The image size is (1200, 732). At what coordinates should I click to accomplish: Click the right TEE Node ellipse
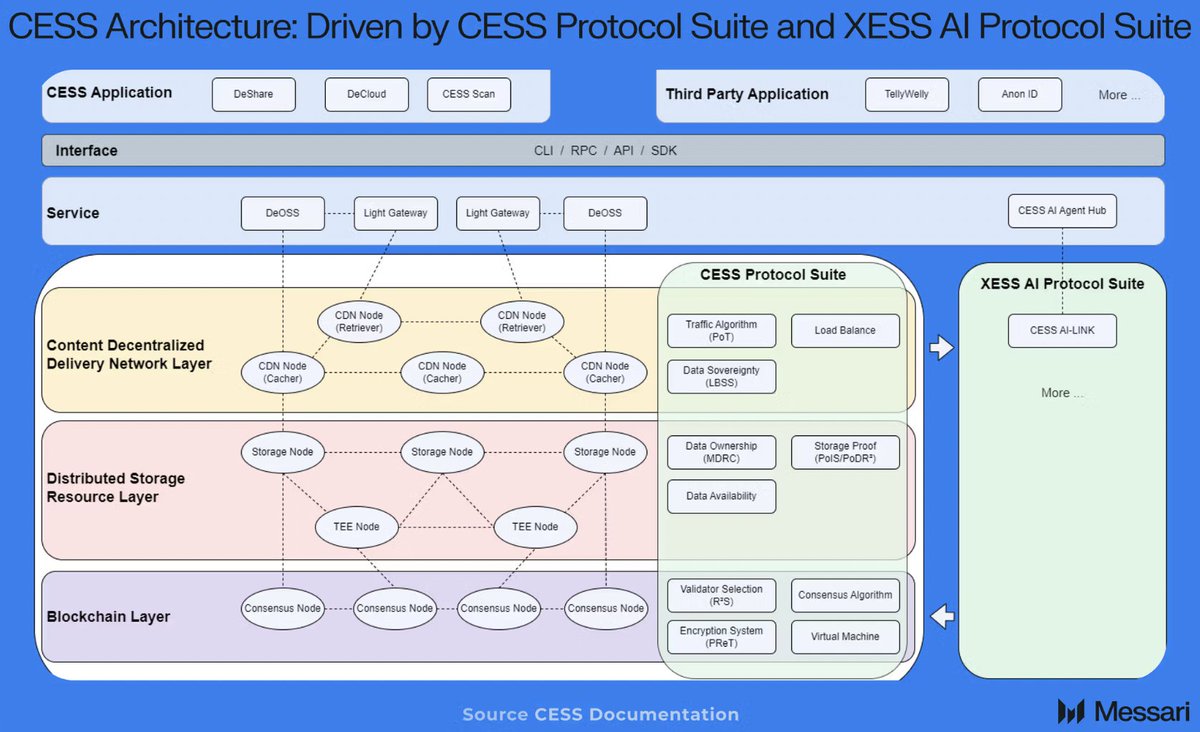click(535, 527)
